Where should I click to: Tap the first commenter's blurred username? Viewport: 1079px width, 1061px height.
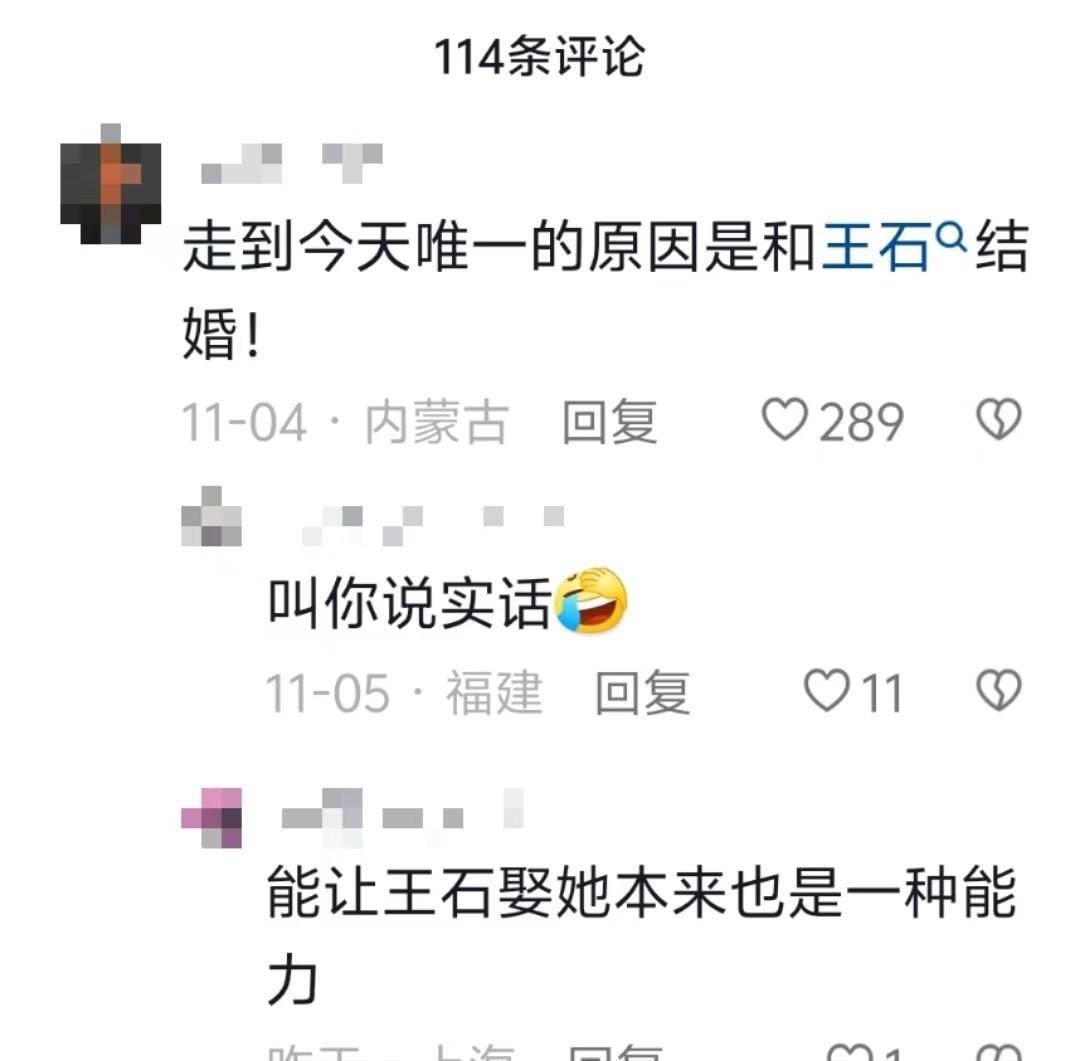click(292, 163)
